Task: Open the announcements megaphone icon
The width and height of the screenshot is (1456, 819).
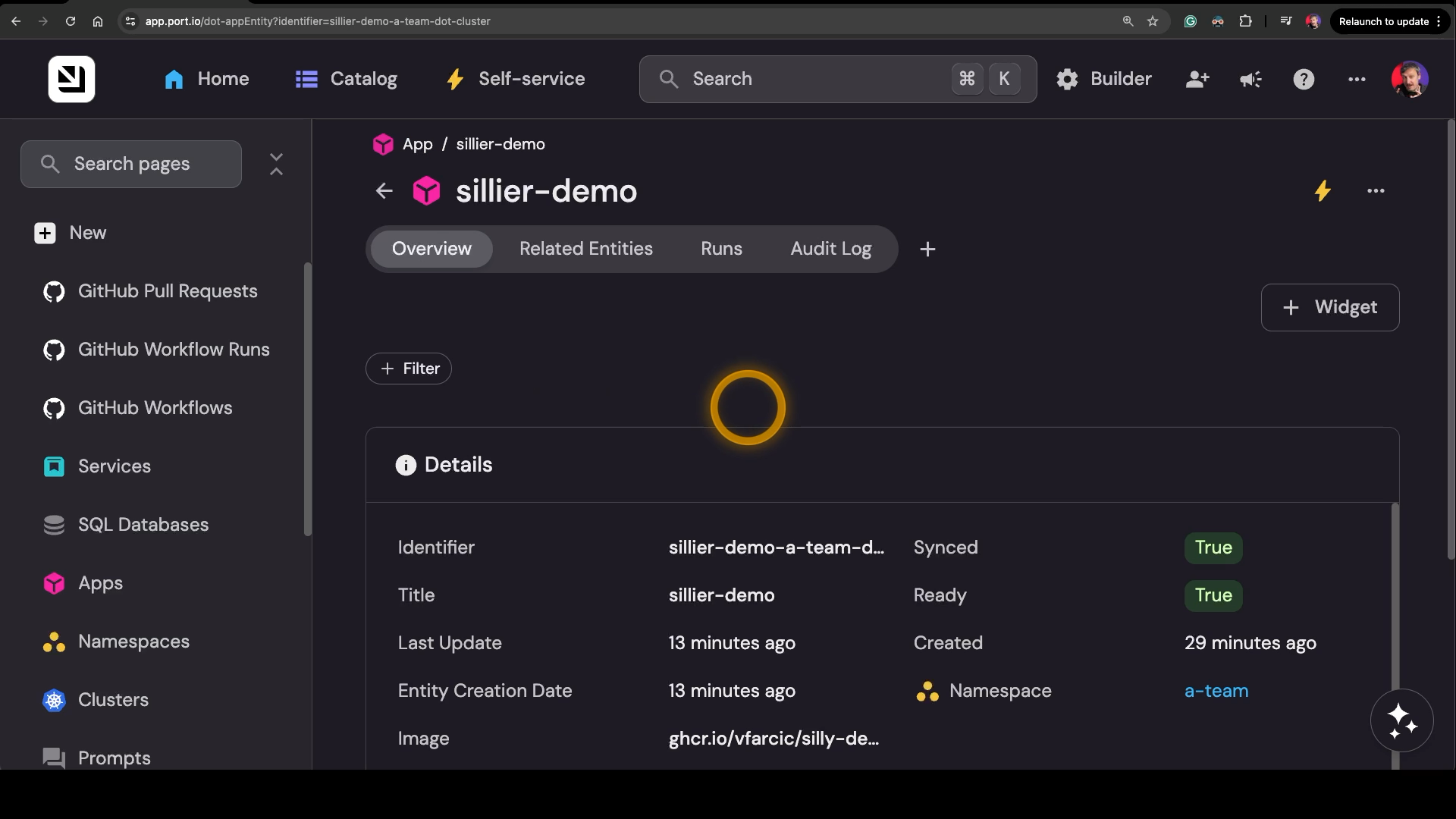Action: (1250, 79)
